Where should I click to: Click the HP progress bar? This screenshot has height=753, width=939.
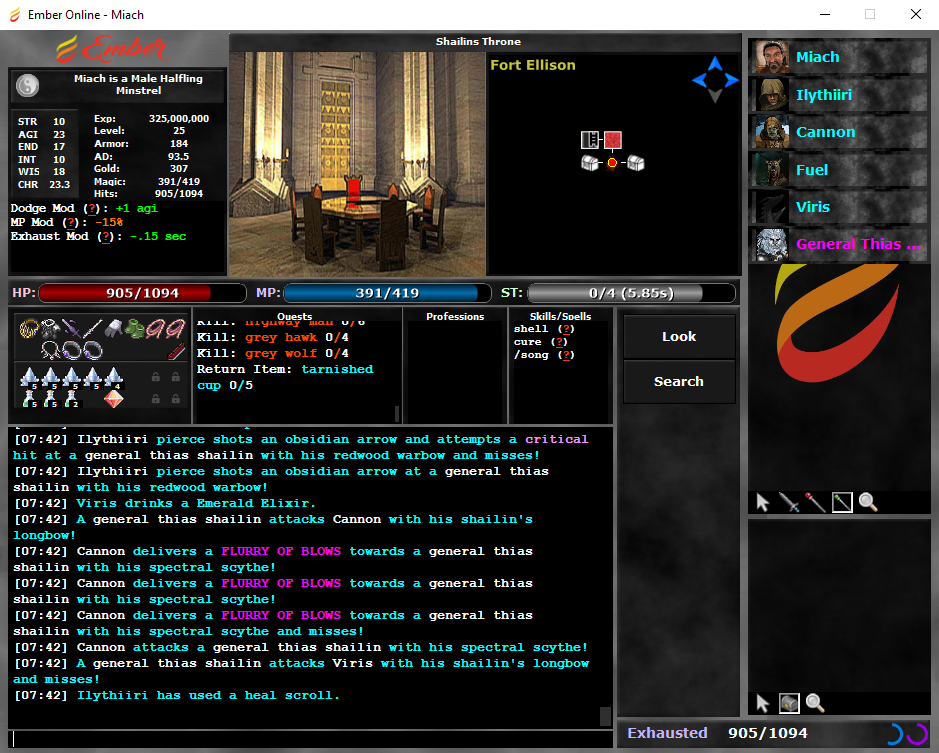(x=140, y=293)
